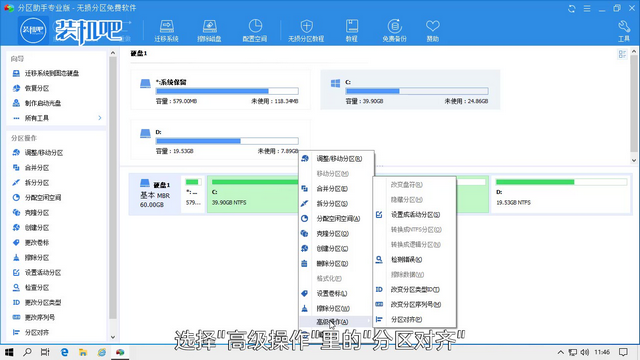The width and height of the screenshot is (640, 360).
Task: Select 合并分区(E) in context menu
Action: pyautogui.click(x=336, y=189)
